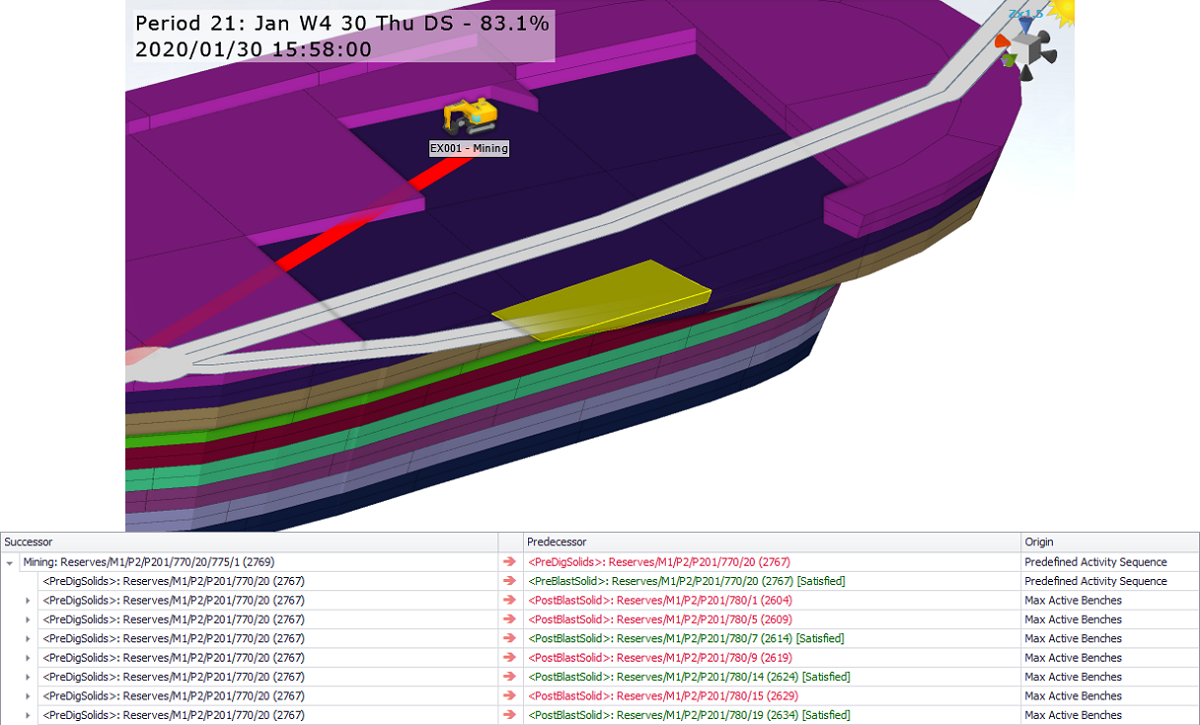Image resolution: width=1200 pixels, height=725 pixels.
Task: Click the red arrow in the 780/9 (2619) row
Action: pos(511,658)
